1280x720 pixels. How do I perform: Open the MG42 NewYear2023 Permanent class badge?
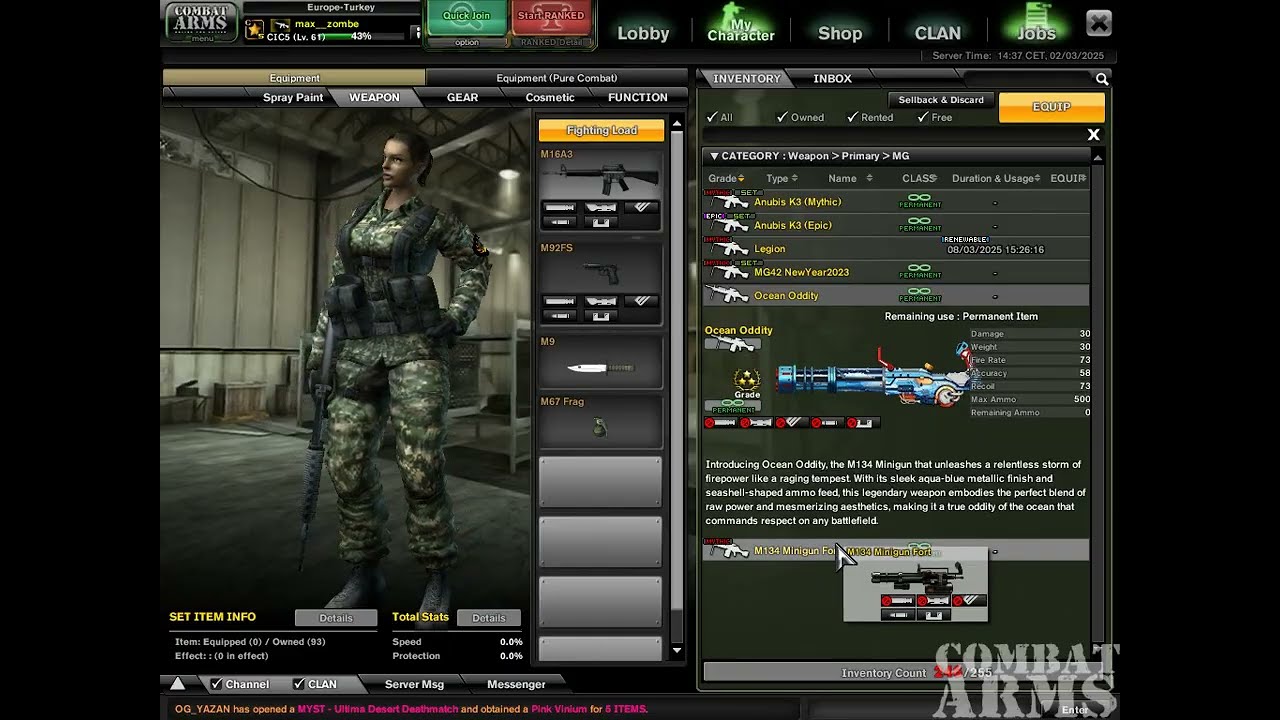(920, 271)
